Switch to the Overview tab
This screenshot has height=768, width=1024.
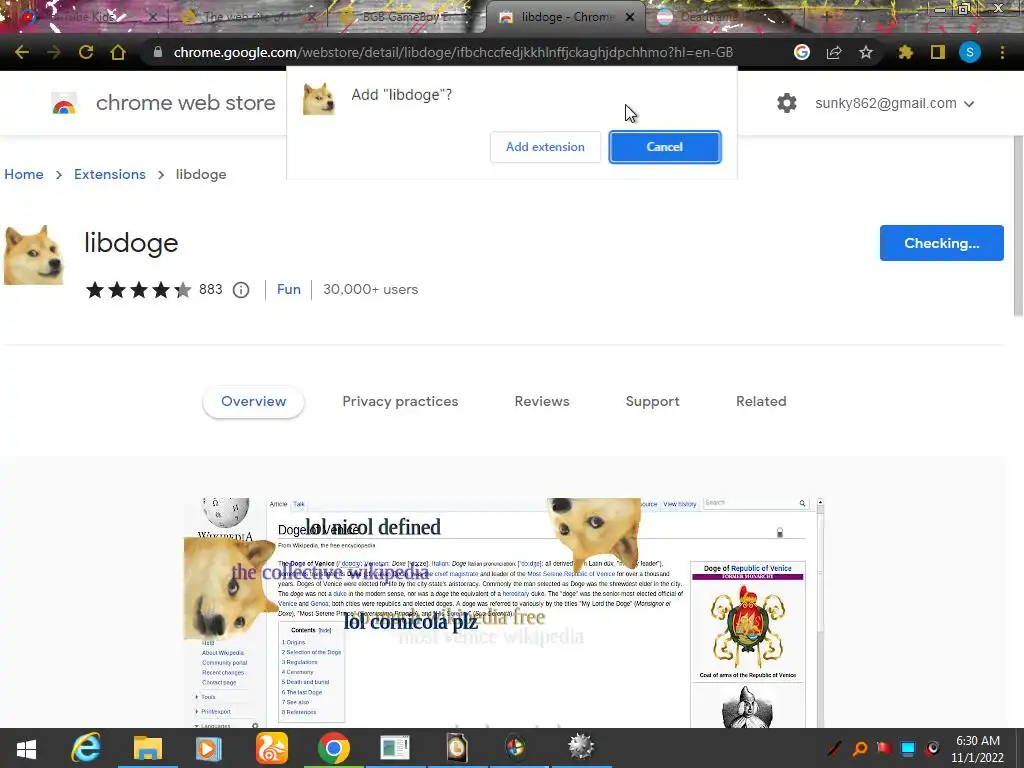point(253,402)
